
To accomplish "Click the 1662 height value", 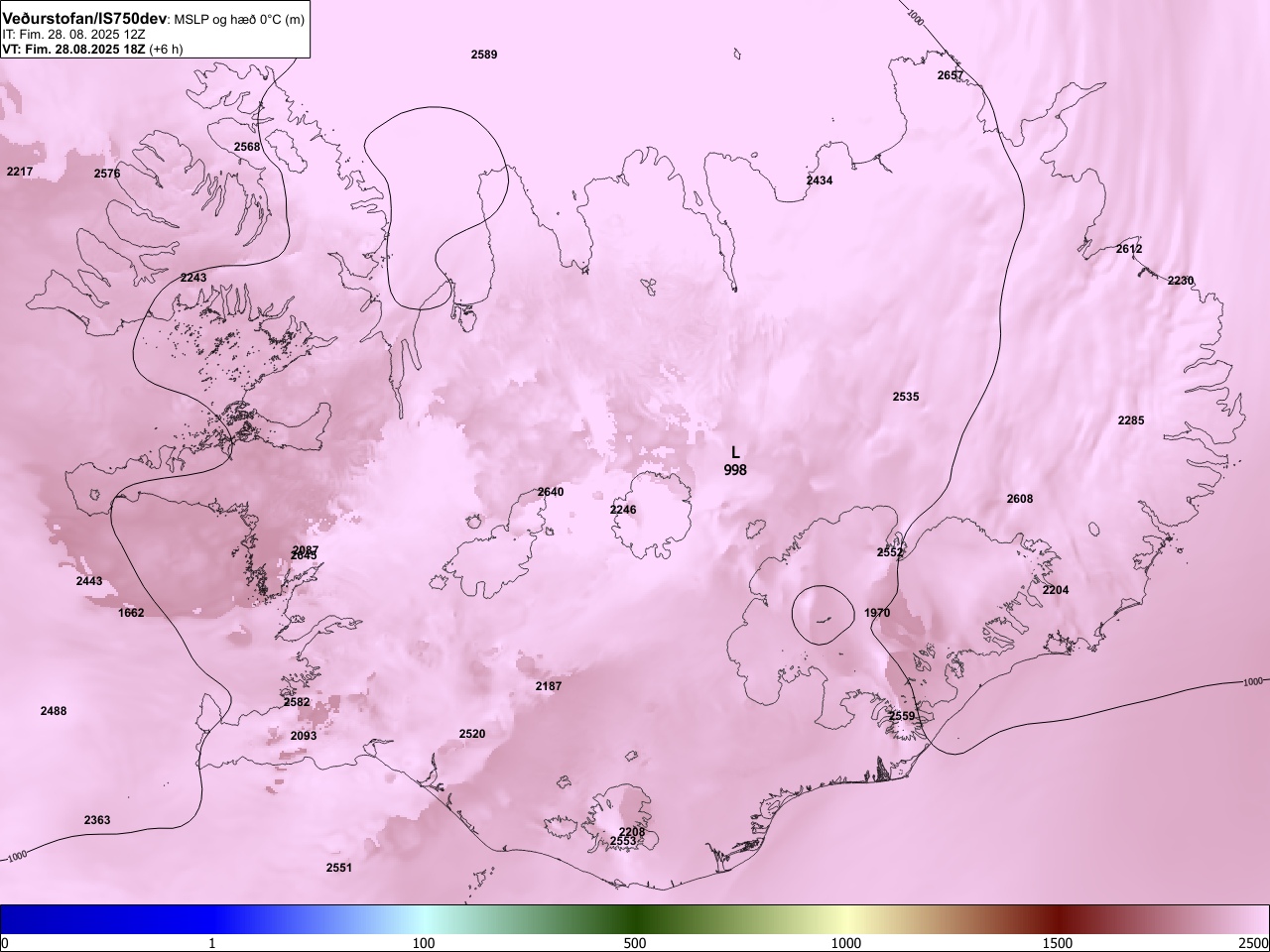I will pyautogui.click(x=131, y=613).
